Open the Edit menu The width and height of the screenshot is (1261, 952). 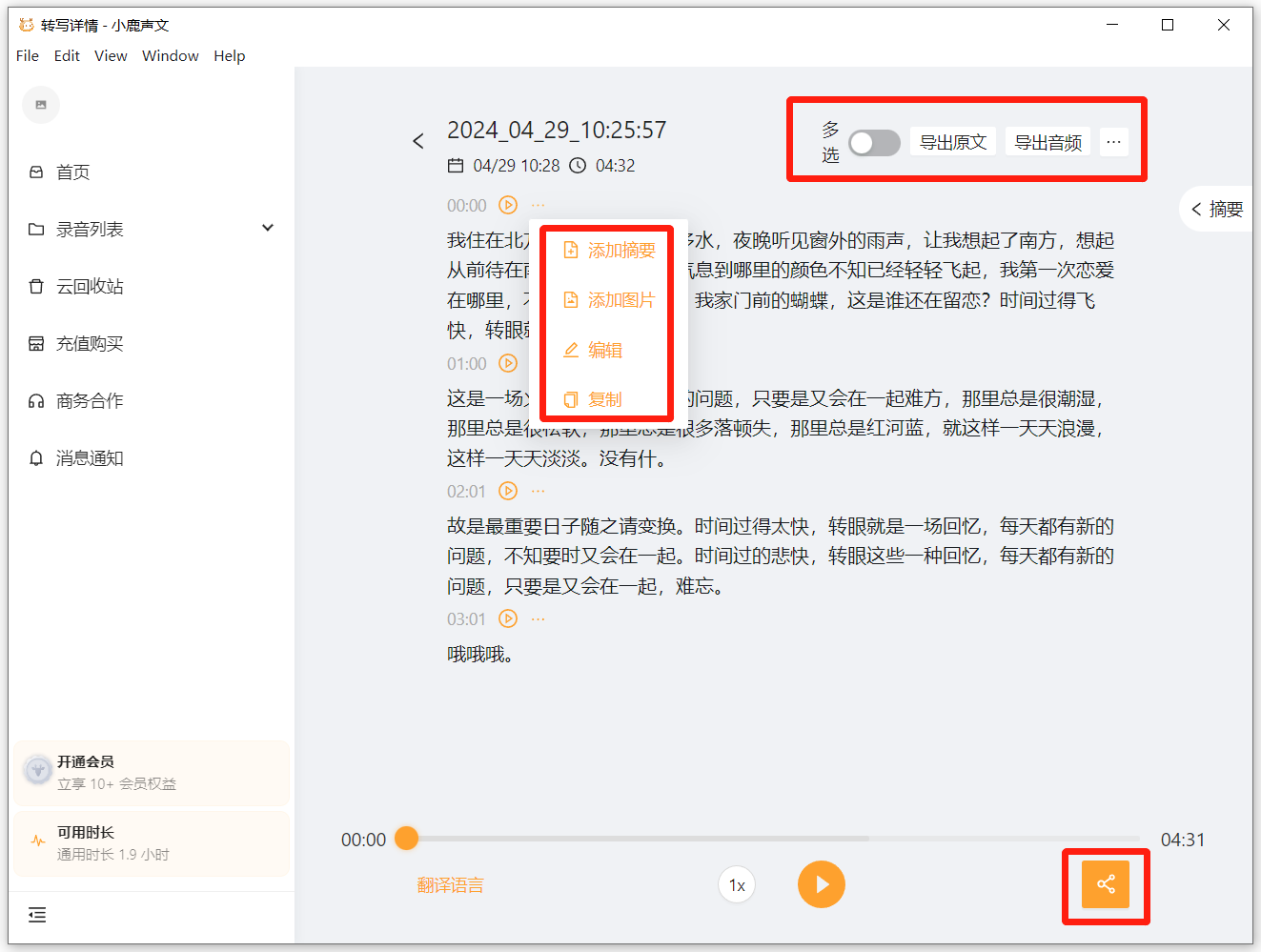point(67,56)
